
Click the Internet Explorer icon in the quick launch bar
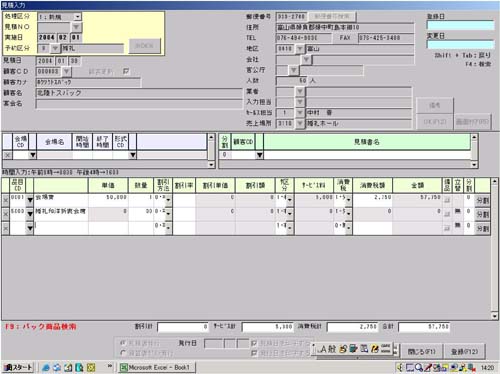(x=46, y=367)
